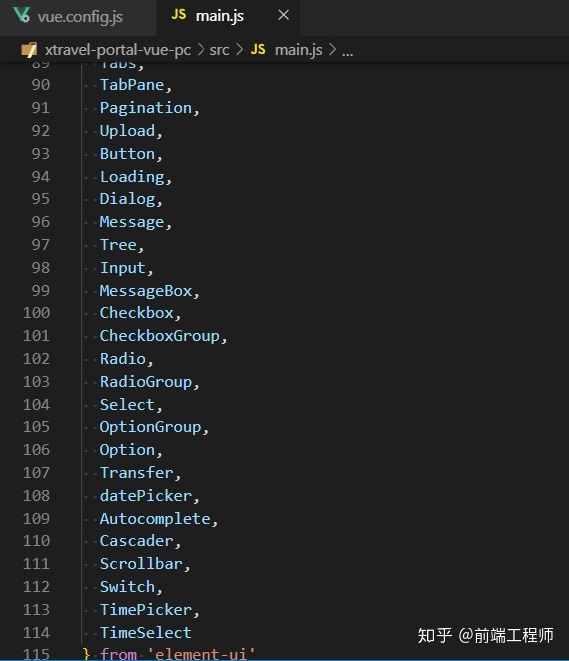Click the from keyword on line 115

pos(118,654)
